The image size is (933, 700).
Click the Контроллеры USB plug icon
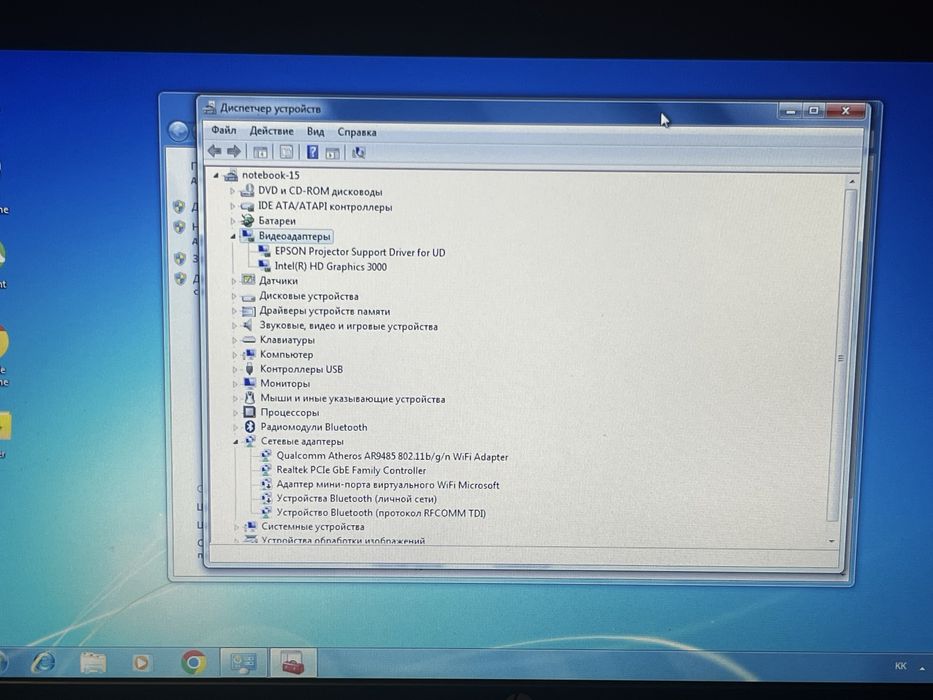[249, 369]
